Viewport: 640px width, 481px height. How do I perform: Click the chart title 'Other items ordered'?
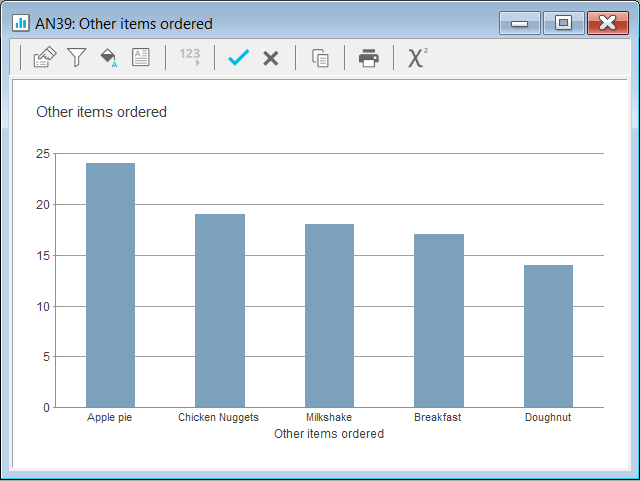click(101, 112)
